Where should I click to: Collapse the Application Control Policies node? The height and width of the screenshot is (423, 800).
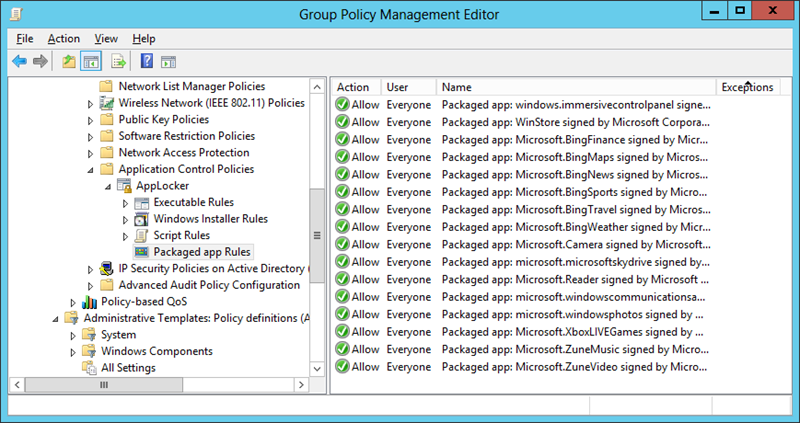(x=91, y=170)
